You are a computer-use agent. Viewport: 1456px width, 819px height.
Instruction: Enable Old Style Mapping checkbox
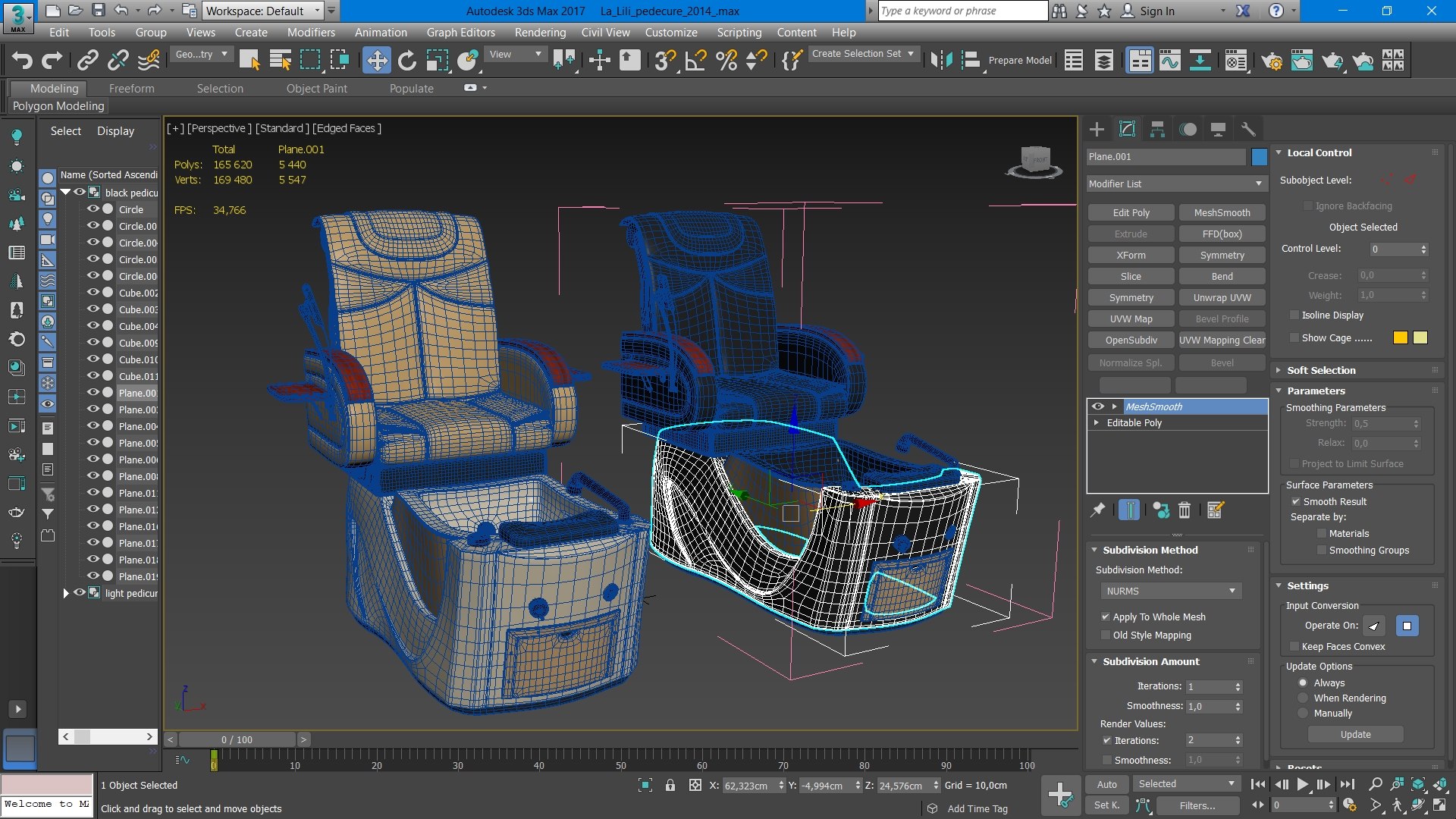(x=1106, y=635)
